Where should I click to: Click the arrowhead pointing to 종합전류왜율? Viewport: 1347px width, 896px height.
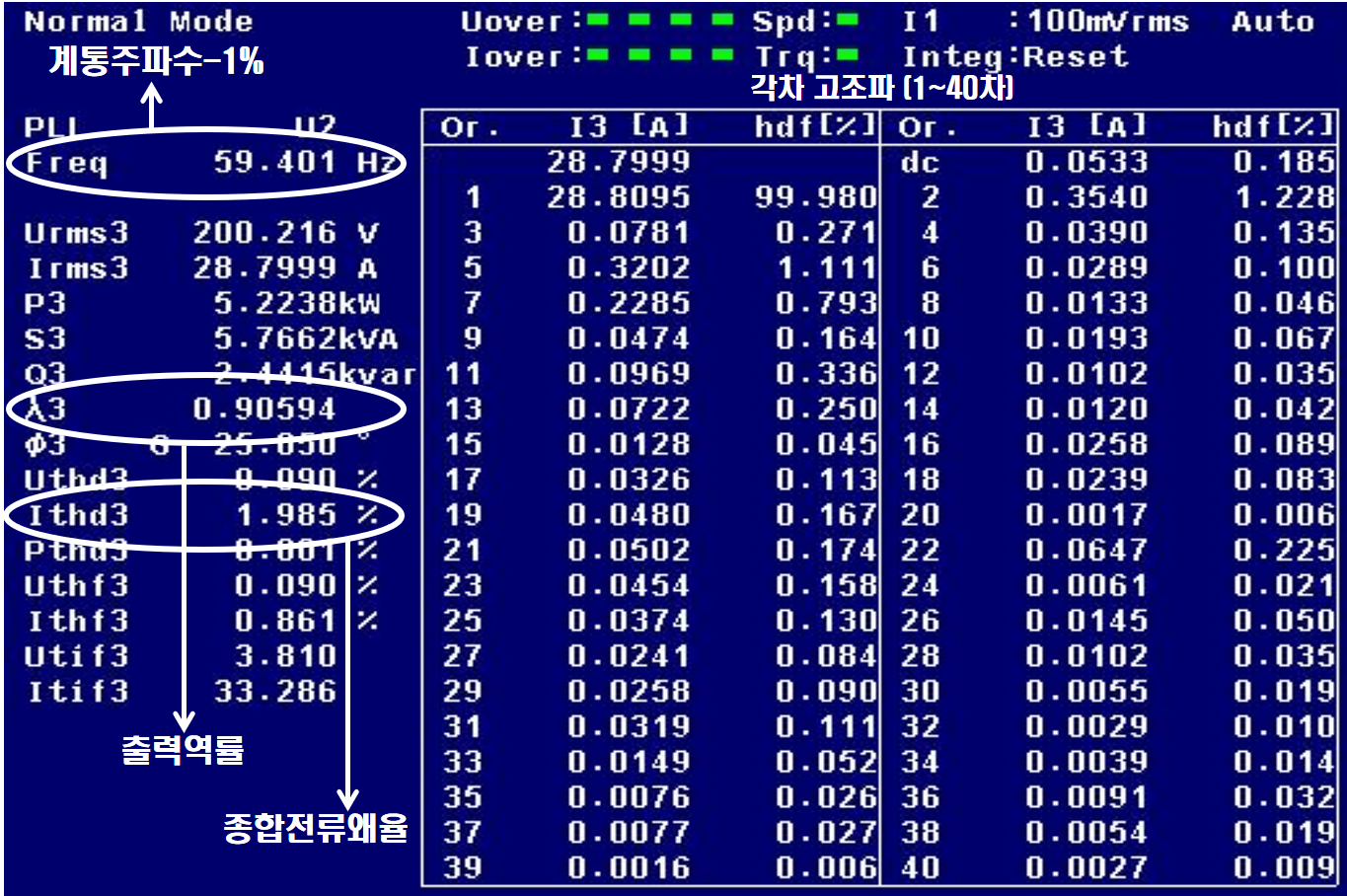point(347,797)
